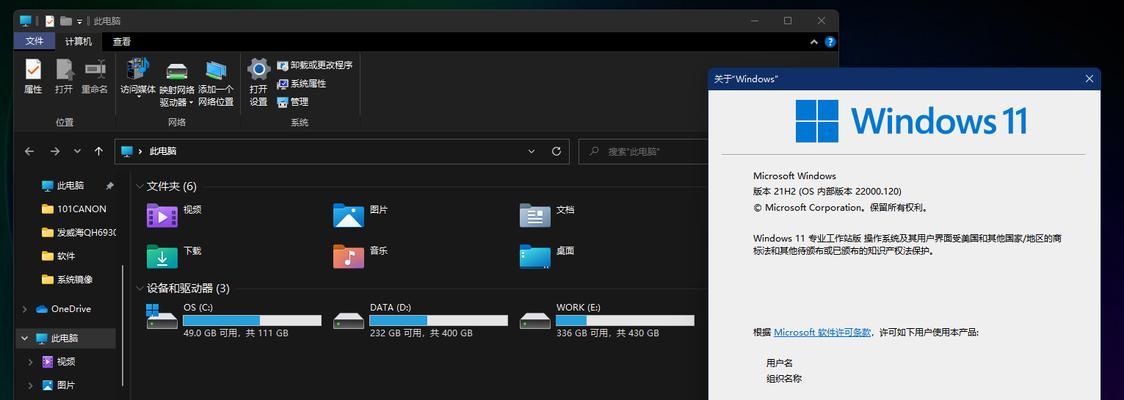1124x400 pixels.
Task: Click 卸载或更改程序 in the 系统 group
Action: (x=315, y=65)
